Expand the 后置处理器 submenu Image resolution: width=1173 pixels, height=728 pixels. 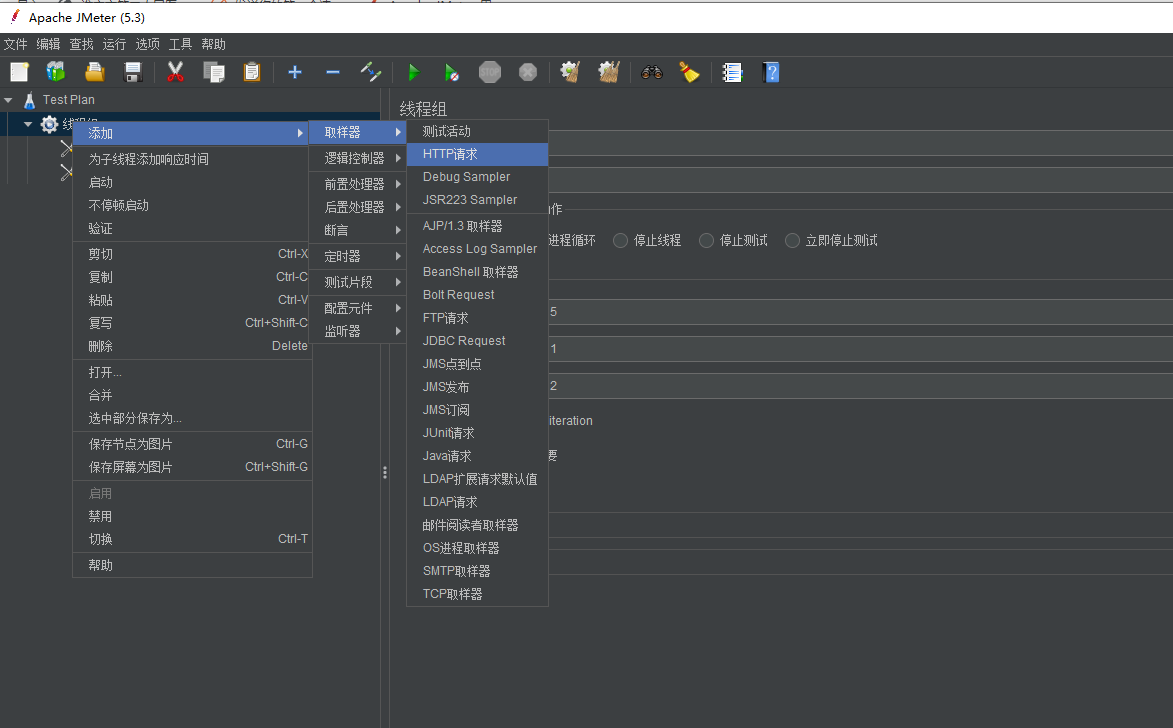[x=358, y=207]
